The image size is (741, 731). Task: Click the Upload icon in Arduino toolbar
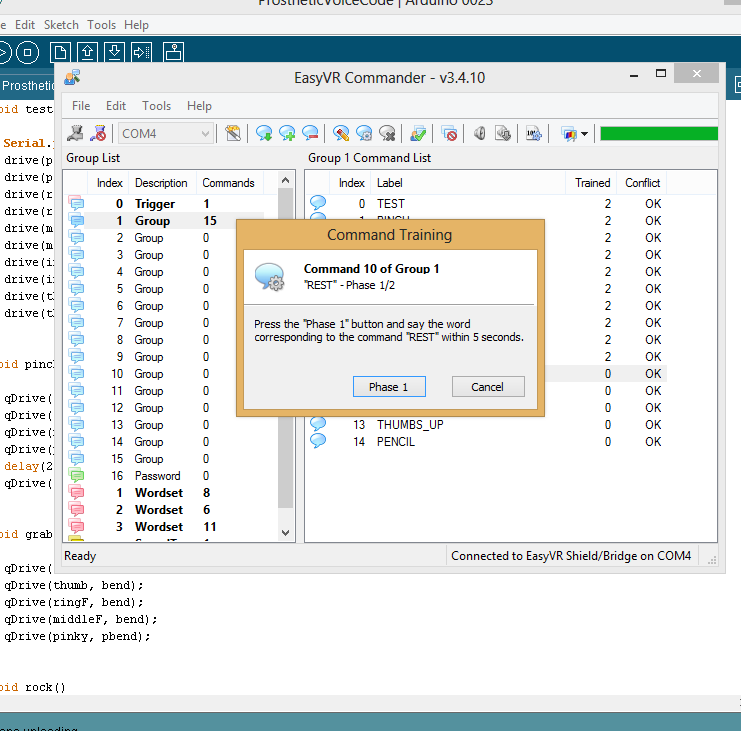pyautogui.click(x=141, y=52)
